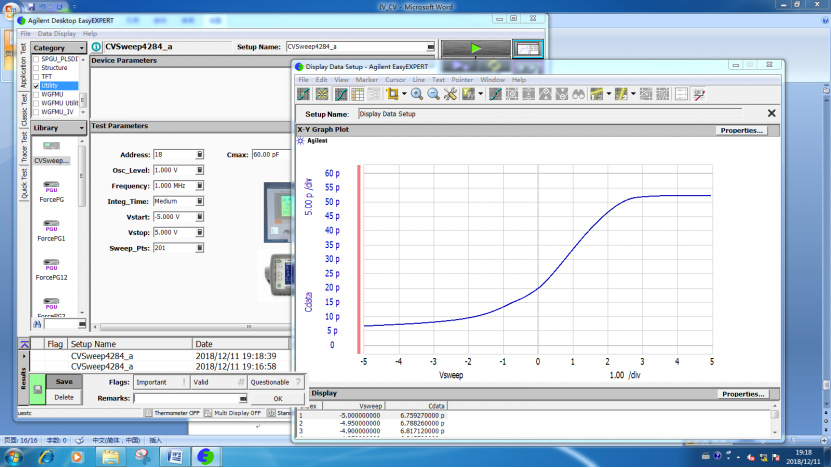The height and width of the screenshot is (468, 831).
Task: Open graph tools wrench-and-screwdriver icon
Action: click(x=450, y=94)
